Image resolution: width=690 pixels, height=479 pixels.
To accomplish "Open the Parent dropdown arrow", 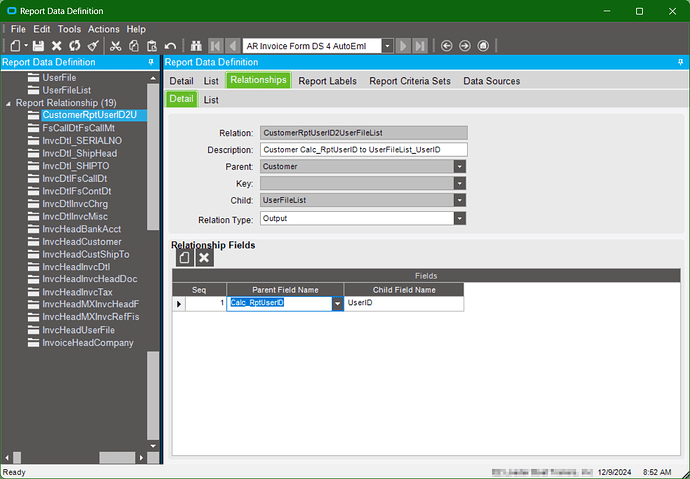I will 459,167.
